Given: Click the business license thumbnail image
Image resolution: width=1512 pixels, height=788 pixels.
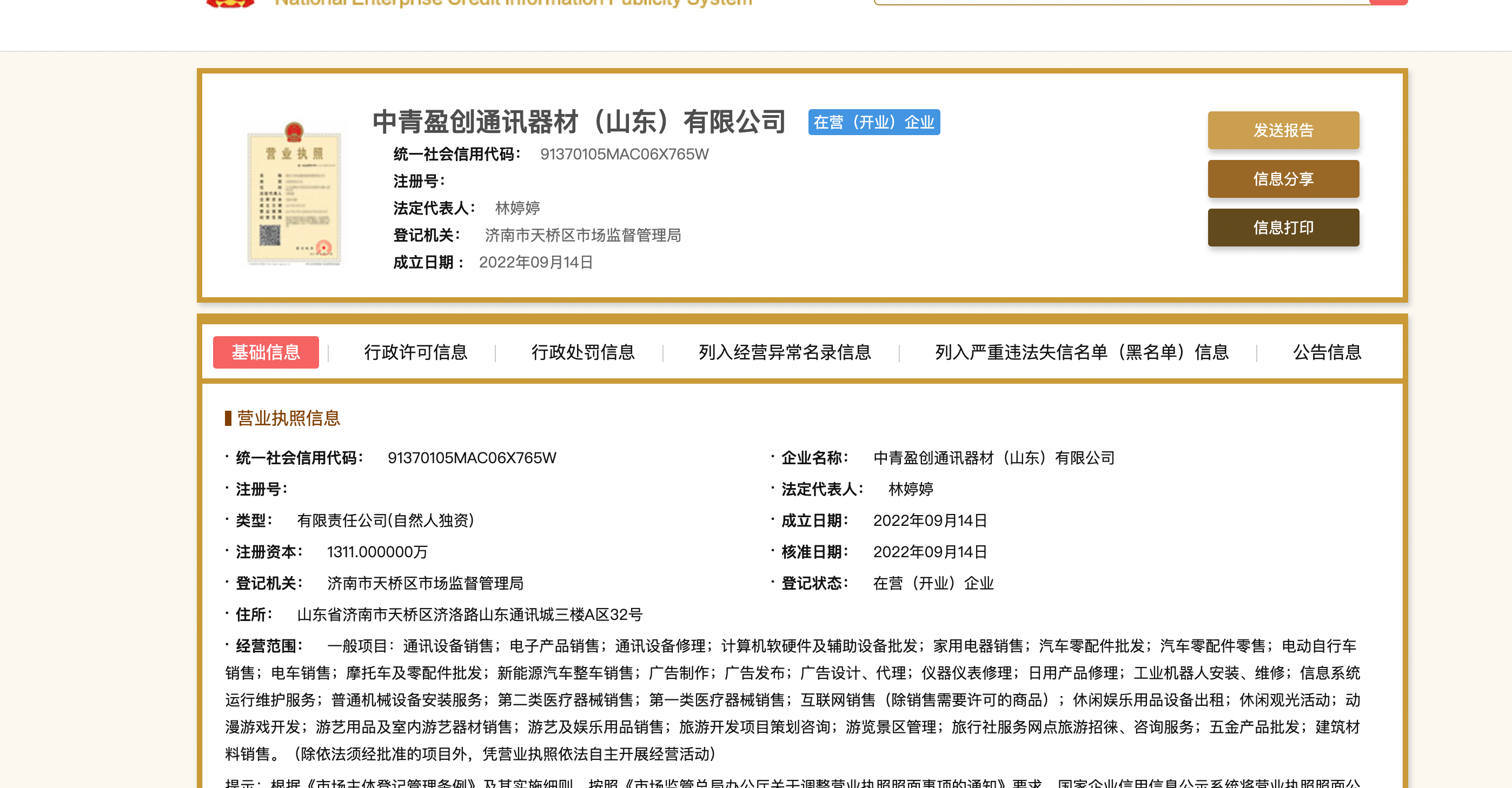Looking at the screenshot, I should (x=294, y=194).
